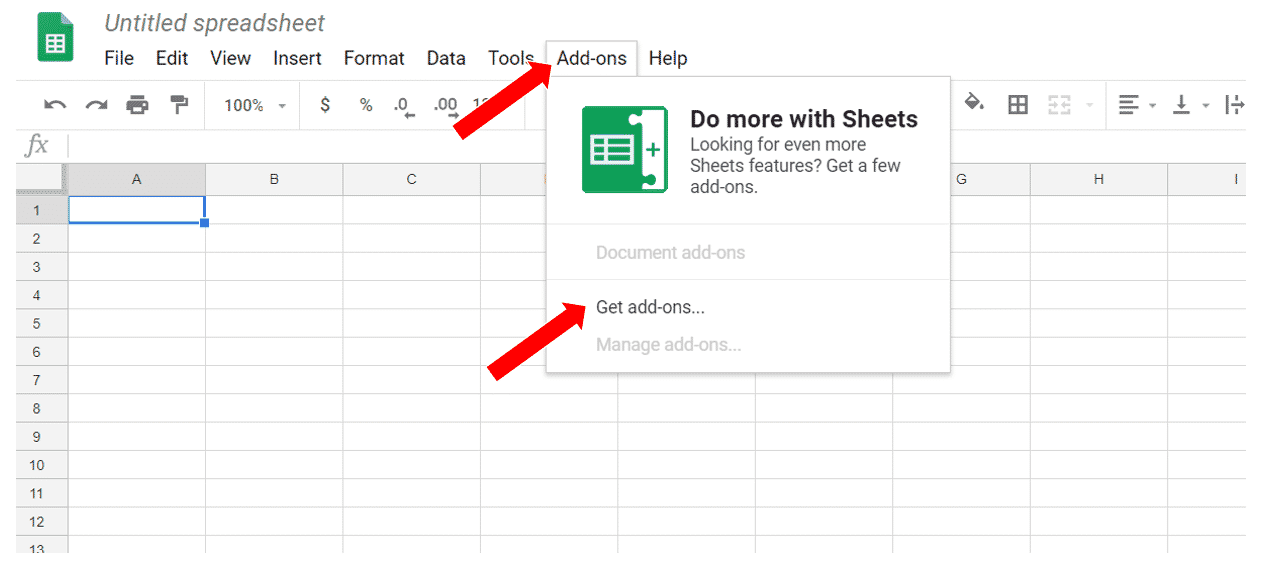Click the Fill color paint bucket
The height and width of the screenshot is (575, 1274).
point(974,103)
